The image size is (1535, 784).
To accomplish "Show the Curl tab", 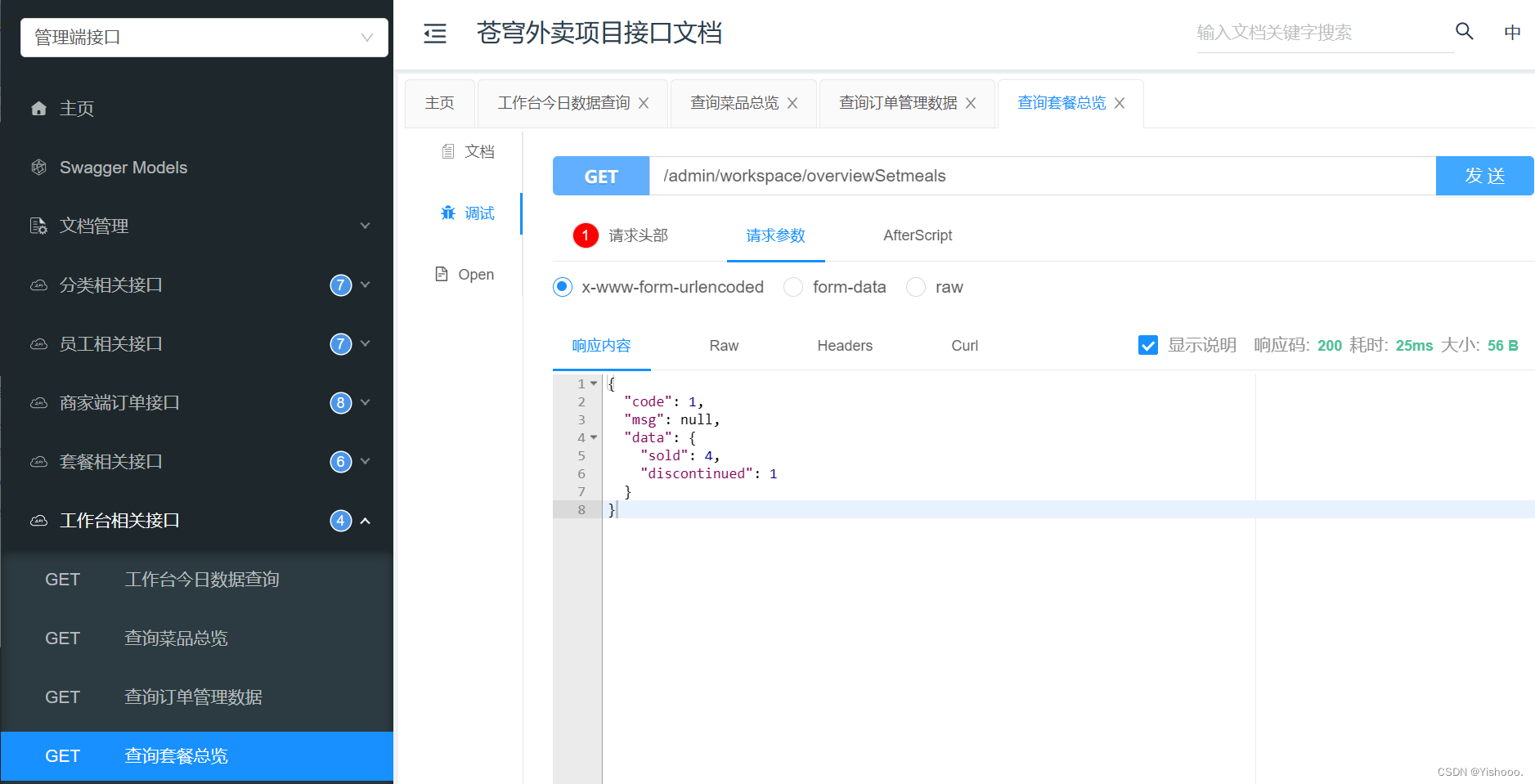I will pyautogui.click(x=964, y=346).
